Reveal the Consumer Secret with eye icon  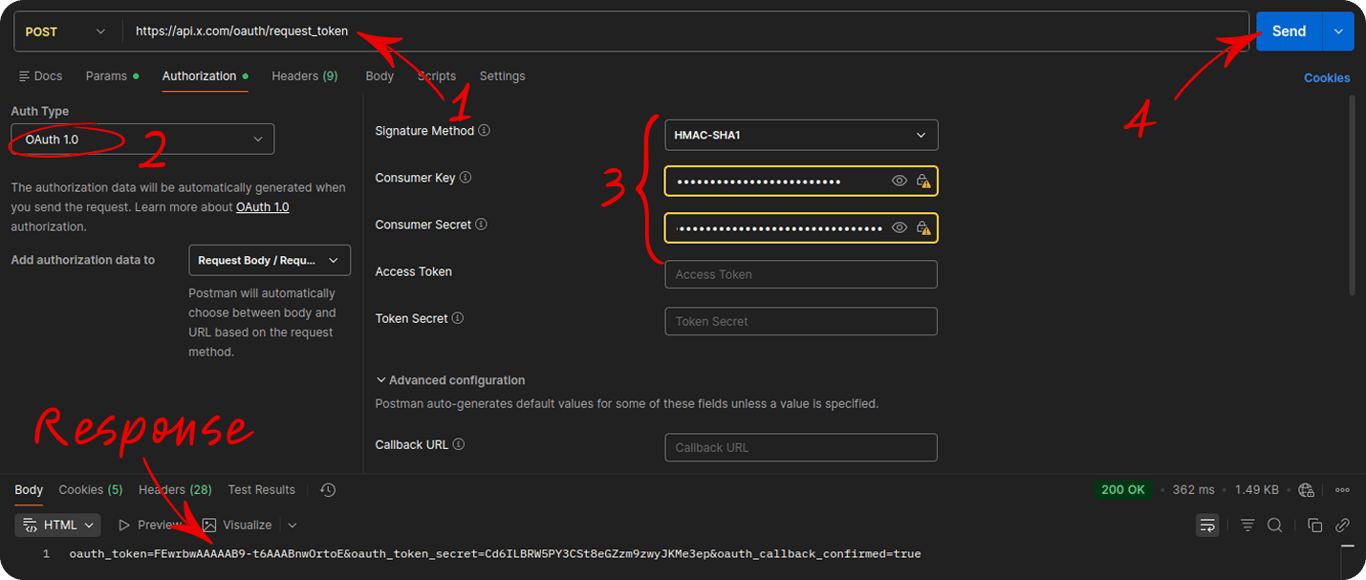coord(899,228)
